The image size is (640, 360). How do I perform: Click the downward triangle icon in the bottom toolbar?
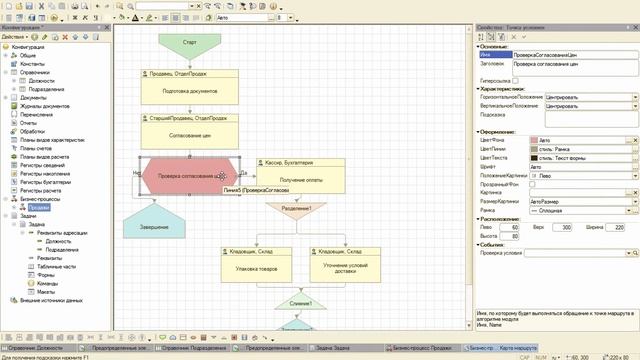pos(213,338)
